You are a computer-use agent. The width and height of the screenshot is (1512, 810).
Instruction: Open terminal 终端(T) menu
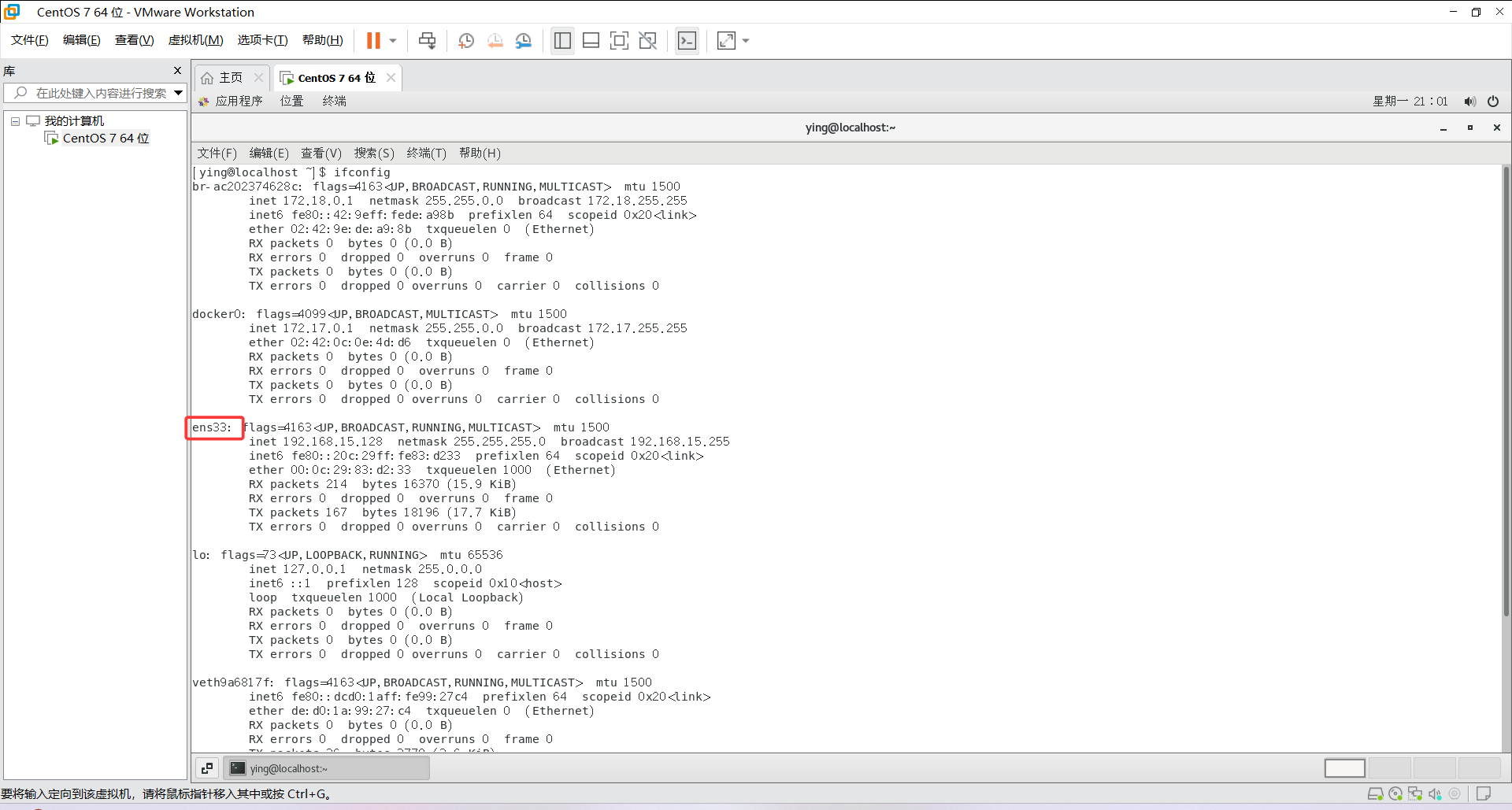tap(426, 153)
